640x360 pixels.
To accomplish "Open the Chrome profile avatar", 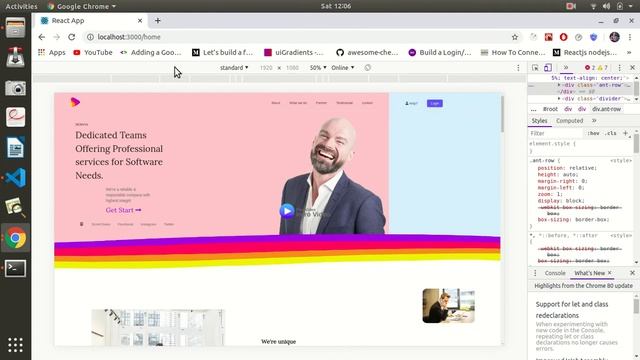I will [614, 37].
